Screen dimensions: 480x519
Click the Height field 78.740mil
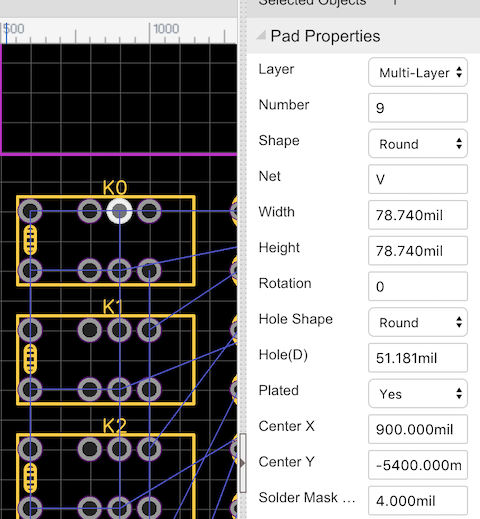click(418, 251)
